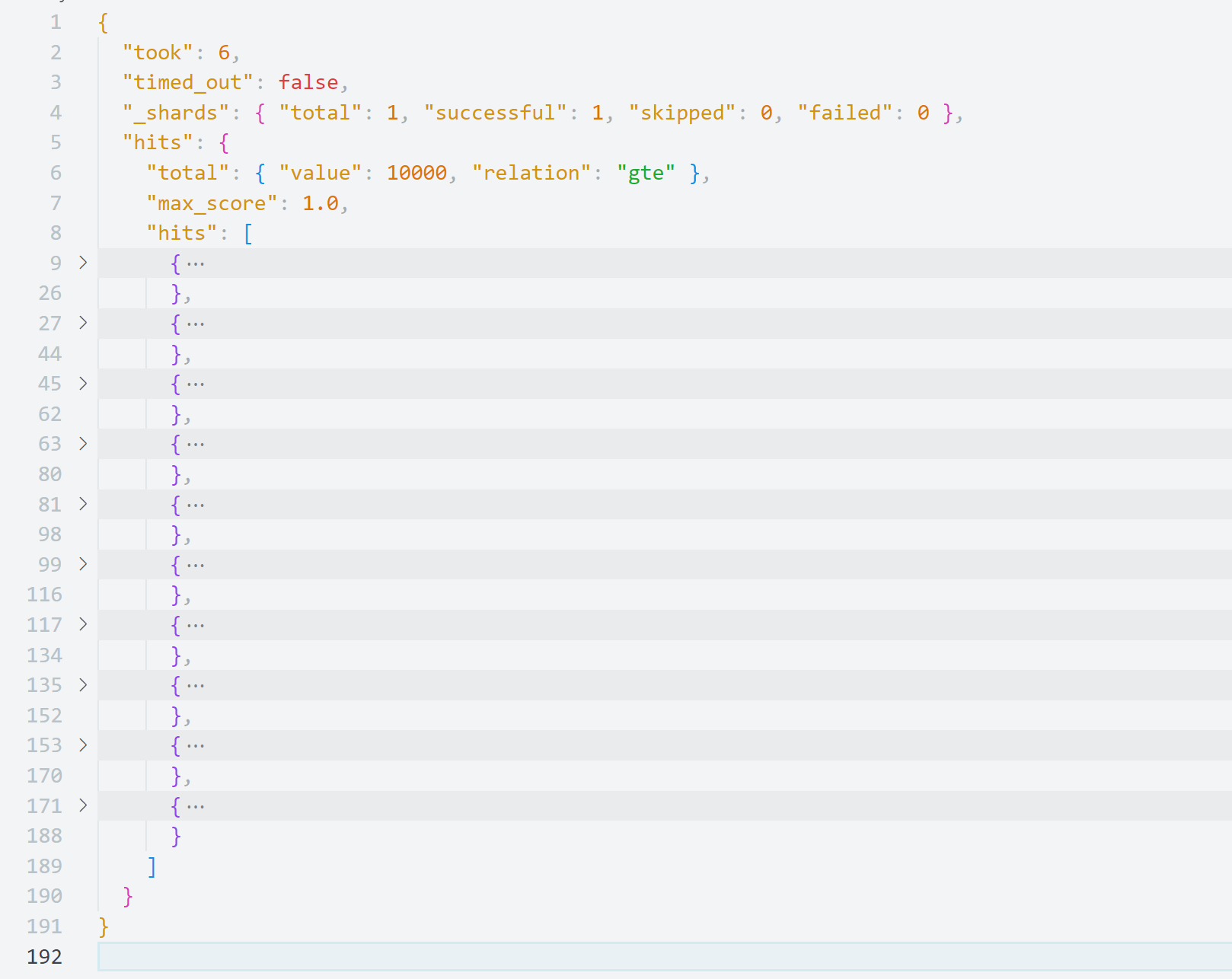Image resolution: width=1232 pixels, height=979 pixels.
Task: Click the fold chevron beside line 63
Action: click(83, 444)
